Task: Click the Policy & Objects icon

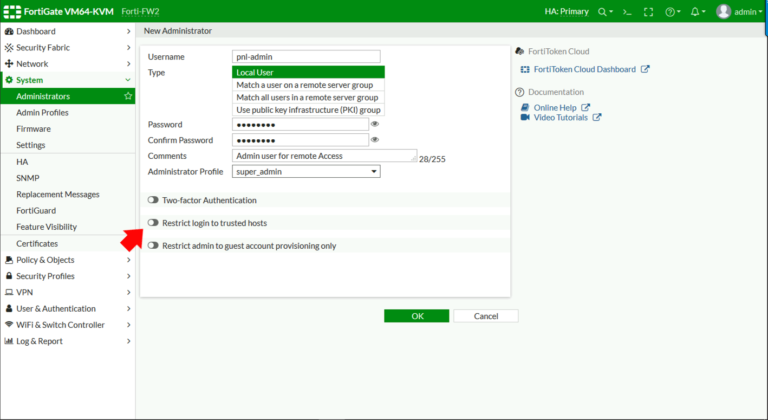Action: 9,260
